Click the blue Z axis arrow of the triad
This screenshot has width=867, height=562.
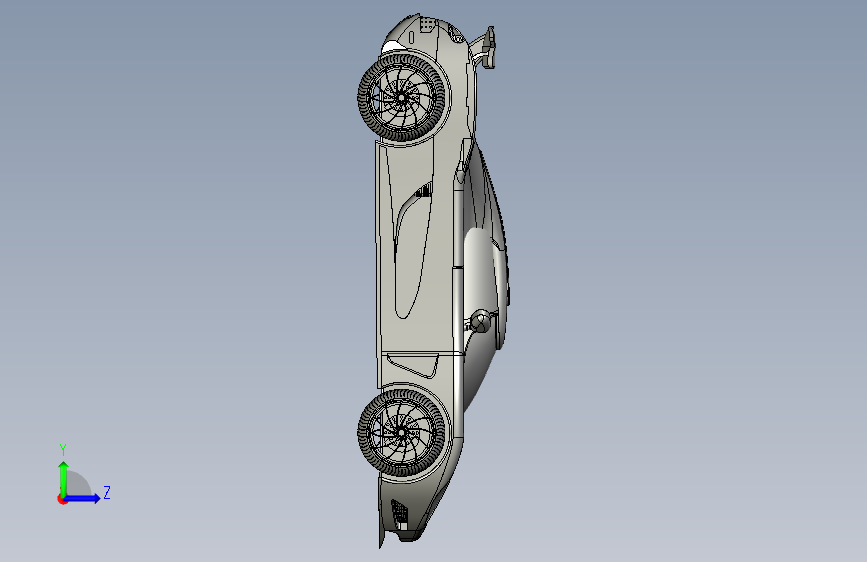click(82, 498)
